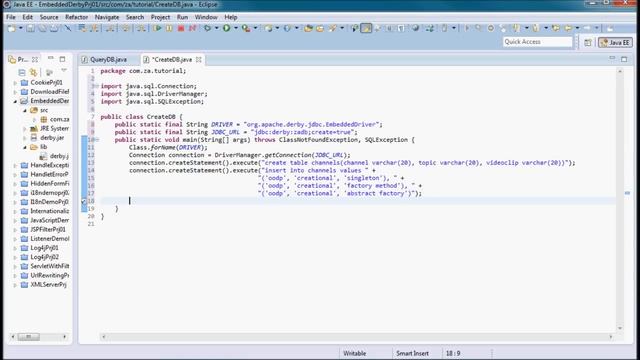Expand the DownloadFile project
Screen dimensions: 640x360
point(15,92)
